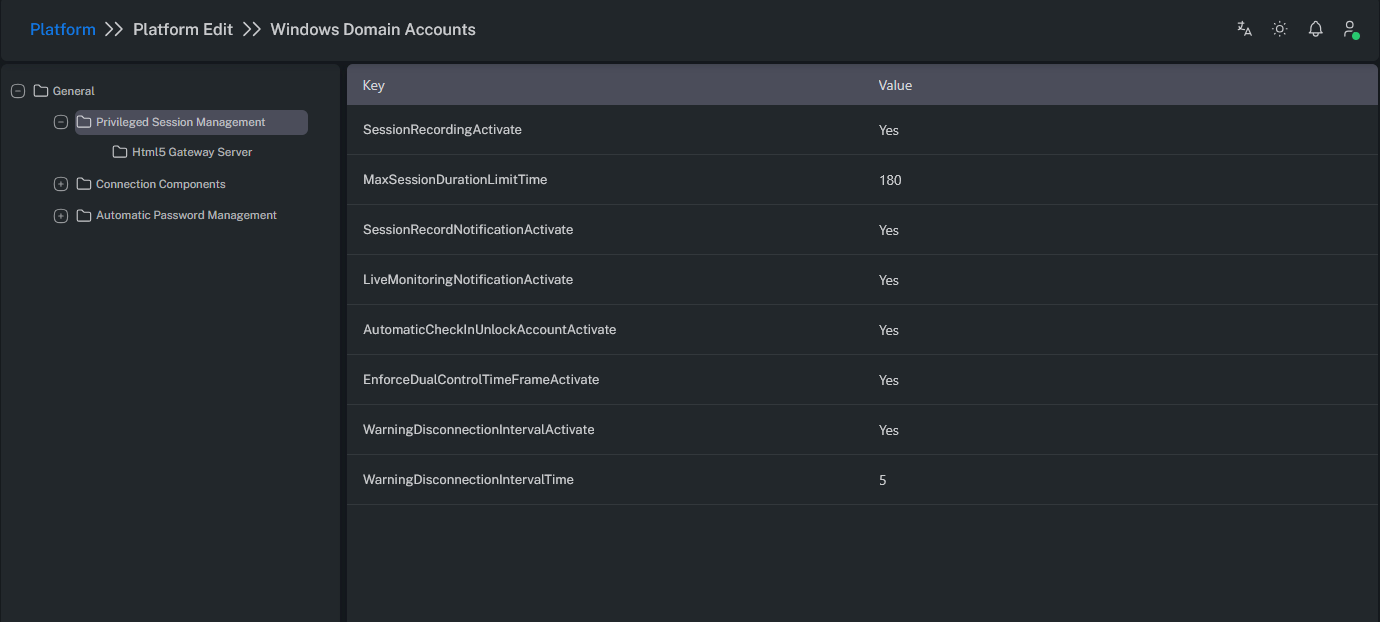Select the MaxSessionDurationLimitTime value 180

(x=890, y=181)
